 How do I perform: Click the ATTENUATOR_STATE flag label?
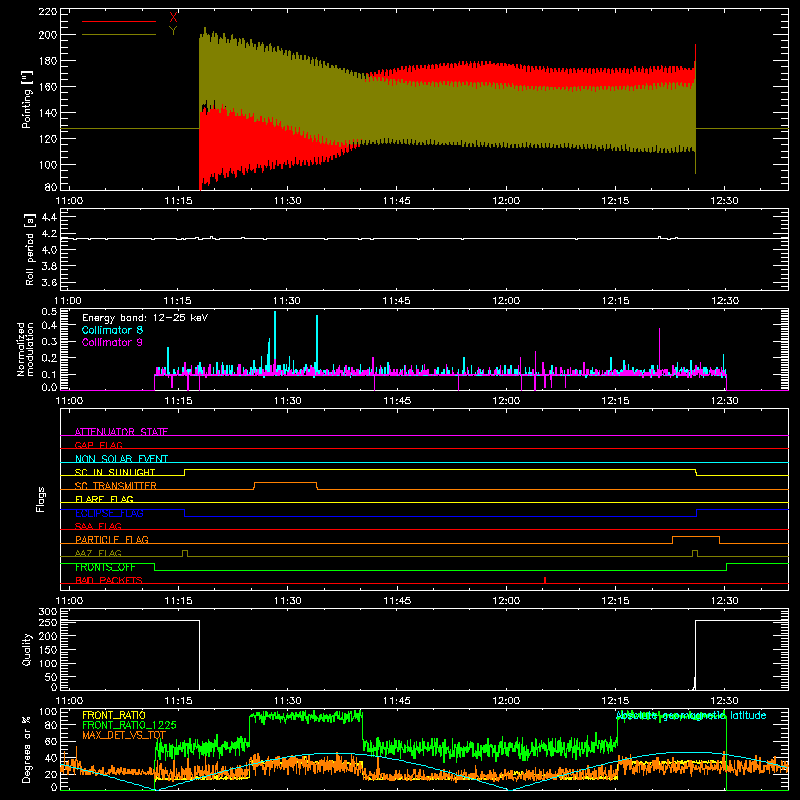click(x=121, y=432)
